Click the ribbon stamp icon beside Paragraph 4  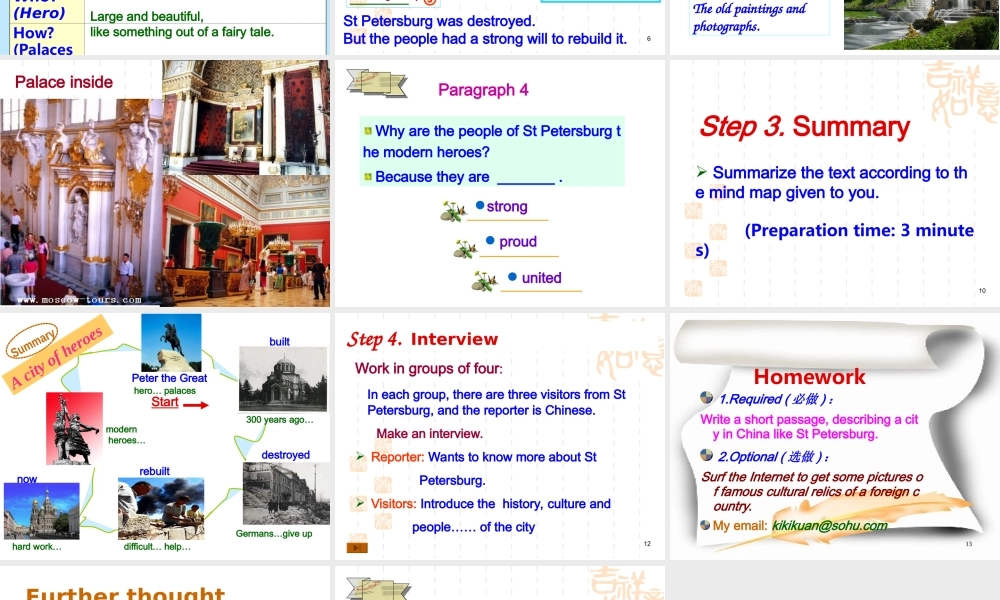[x=376, y=83]
